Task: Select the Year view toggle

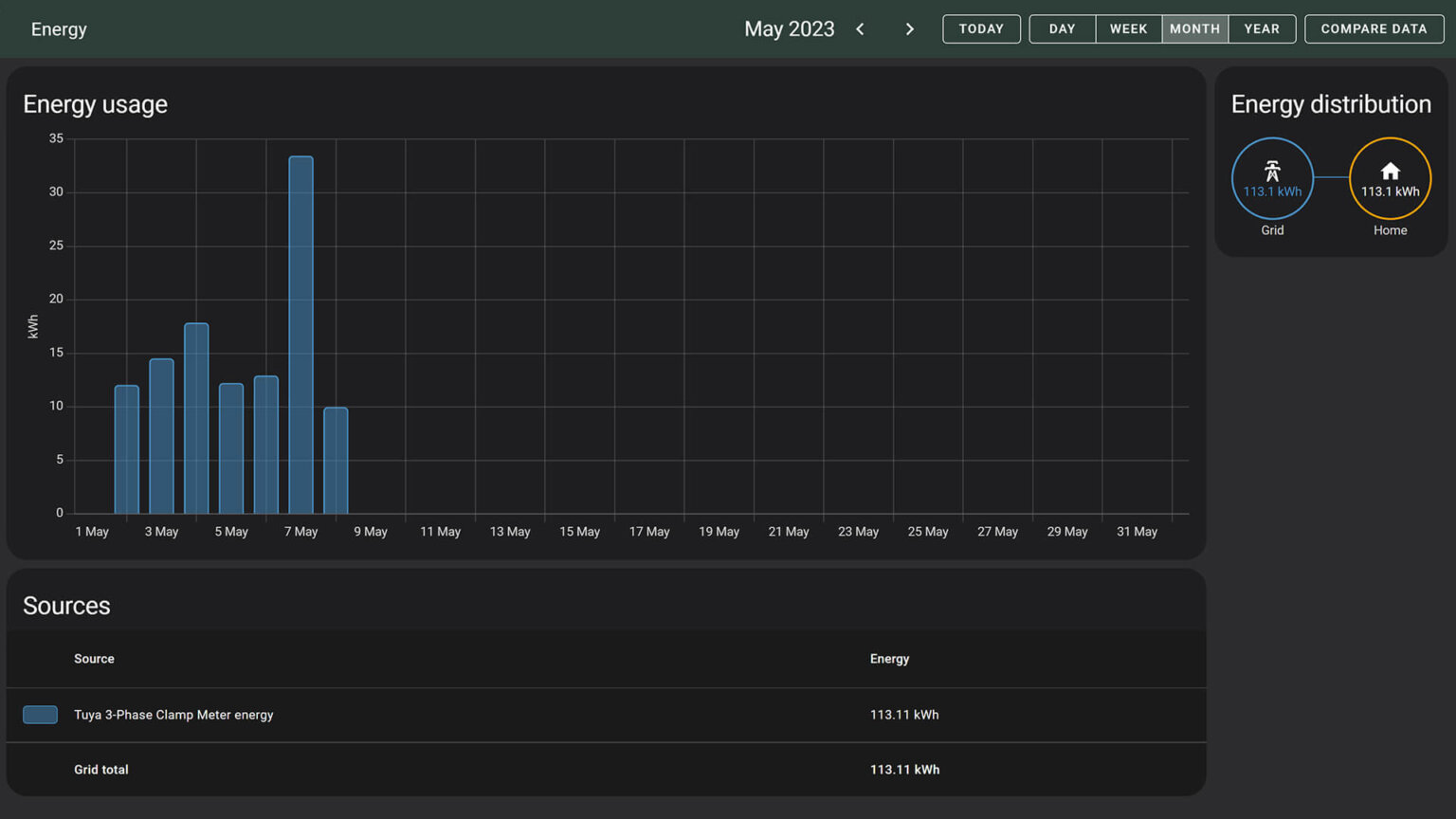Action: (x=1262, y=29)
